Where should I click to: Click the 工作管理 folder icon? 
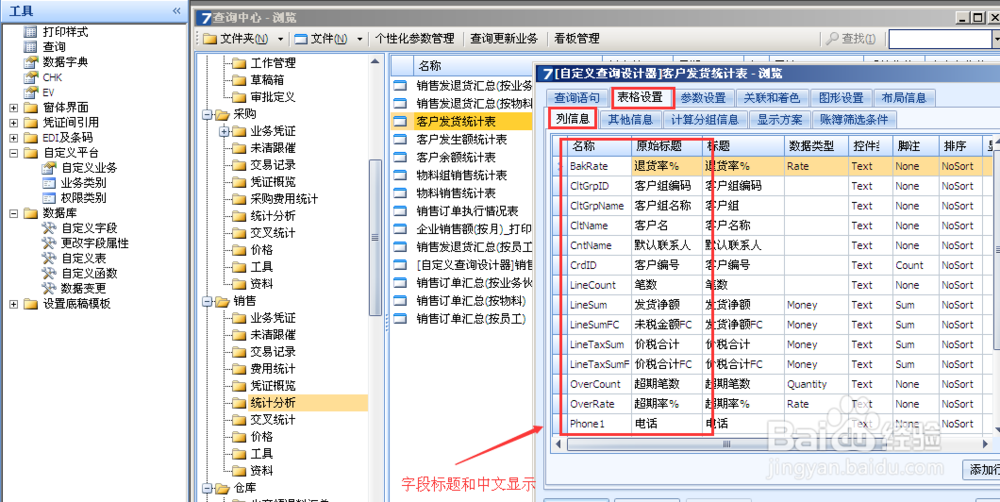239,64
